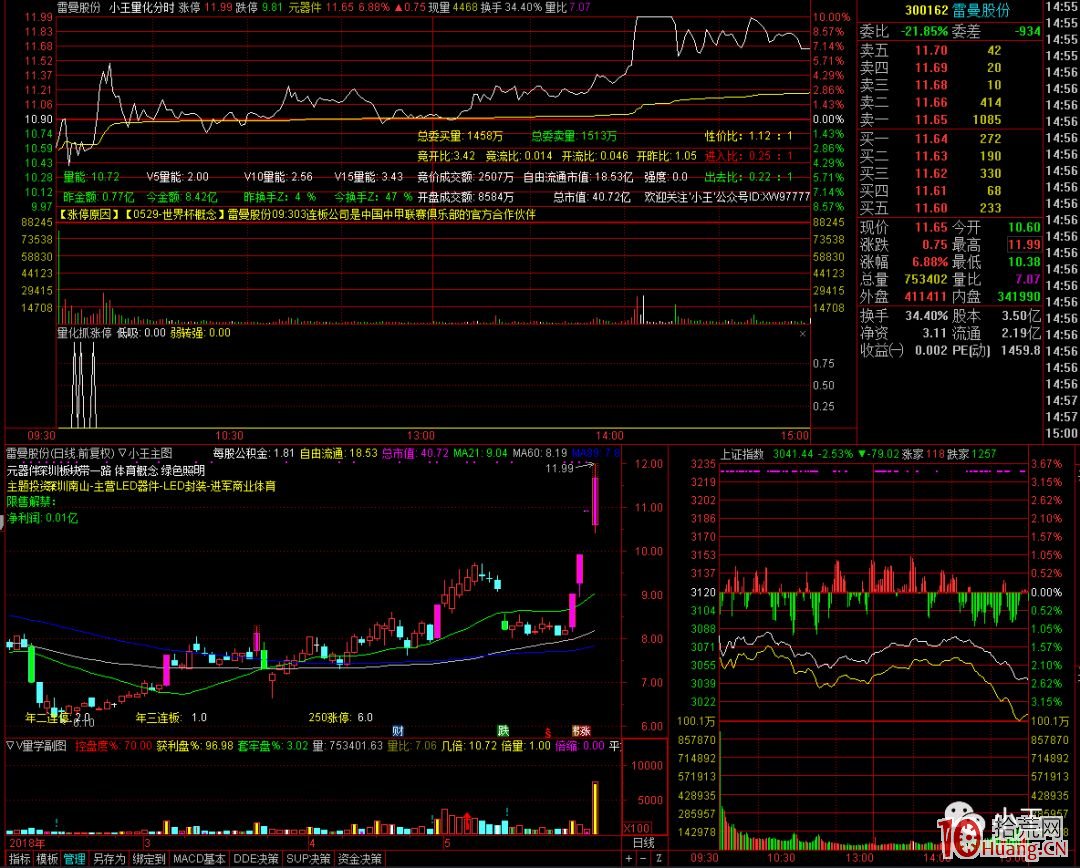Click the boxed 最高 11.99 value
This screenshot has width=1080, height=868.
pos(1024,245)
